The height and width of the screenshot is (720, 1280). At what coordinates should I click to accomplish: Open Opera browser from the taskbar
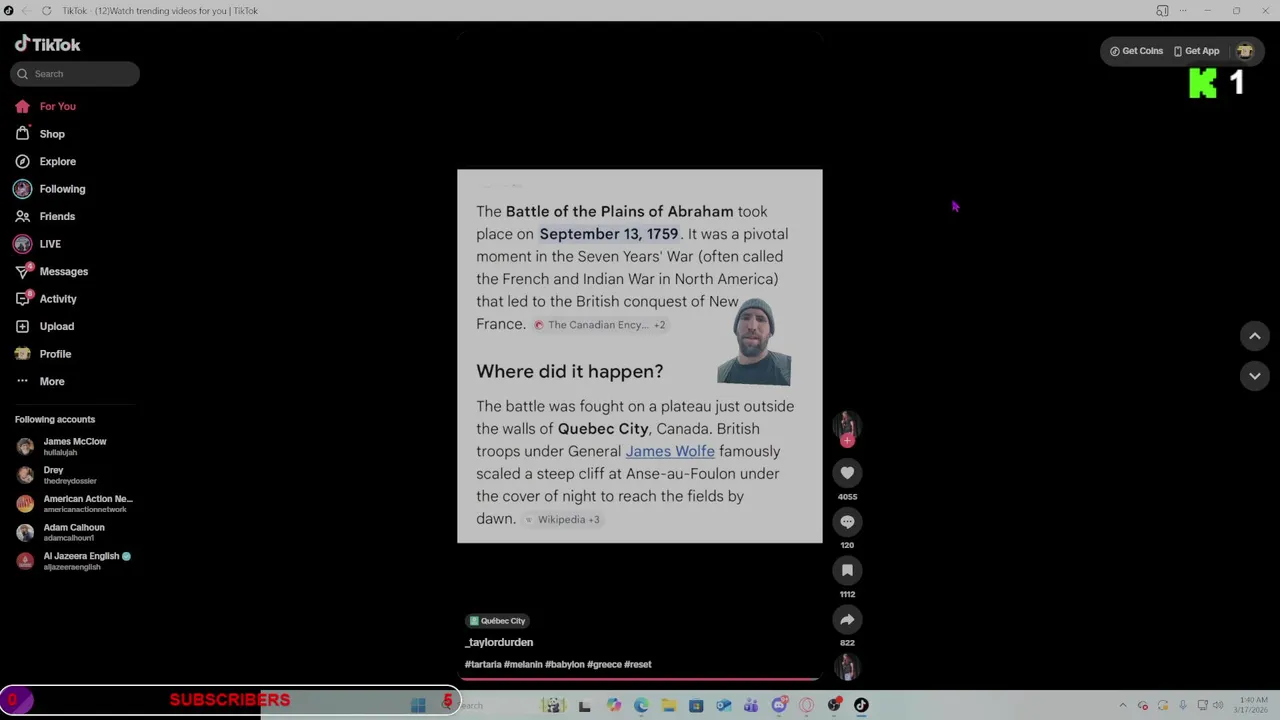point(806,706)
